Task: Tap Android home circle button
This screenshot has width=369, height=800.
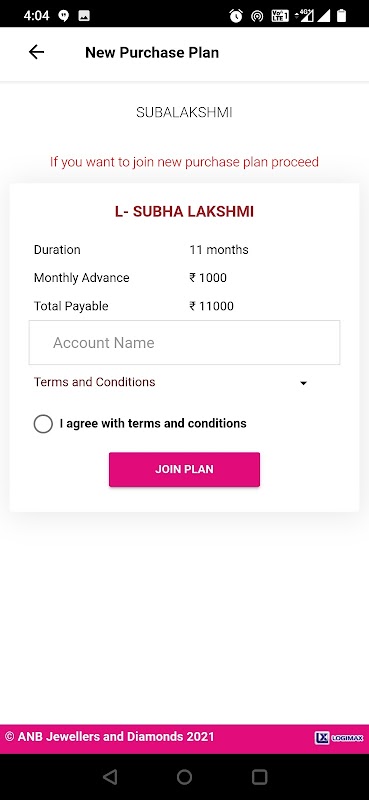Action: (x=184, y=777)
